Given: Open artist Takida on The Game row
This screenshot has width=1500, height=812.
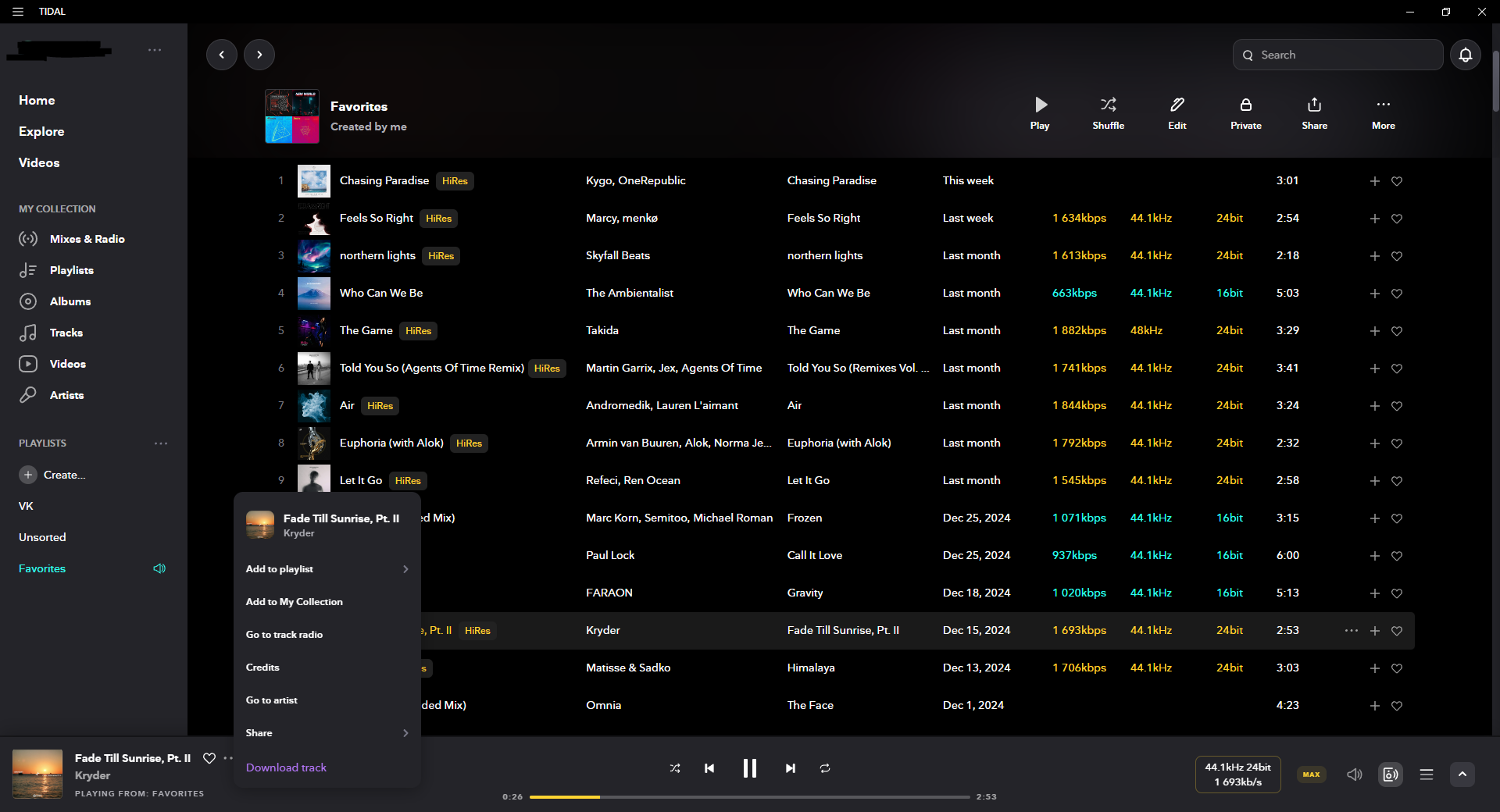Looking at the screenshot, I should pos(602,331).
